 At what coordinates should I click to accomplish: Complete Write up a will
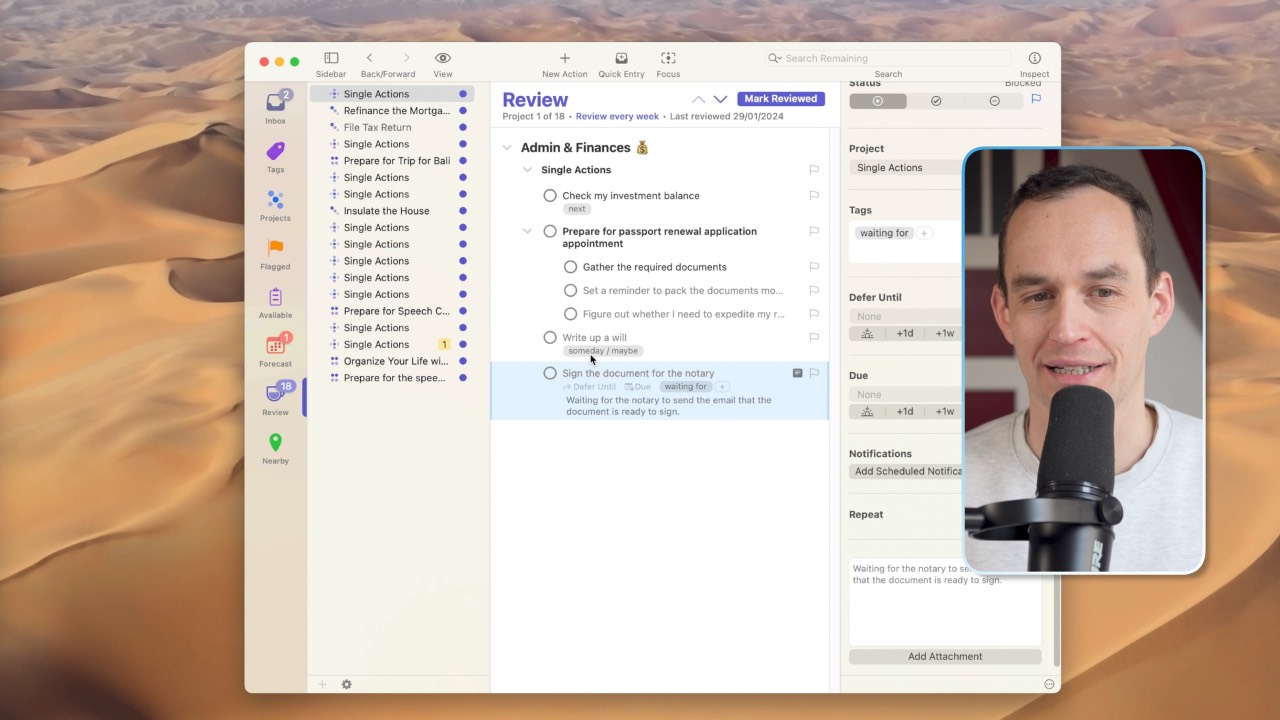[550, 338]
